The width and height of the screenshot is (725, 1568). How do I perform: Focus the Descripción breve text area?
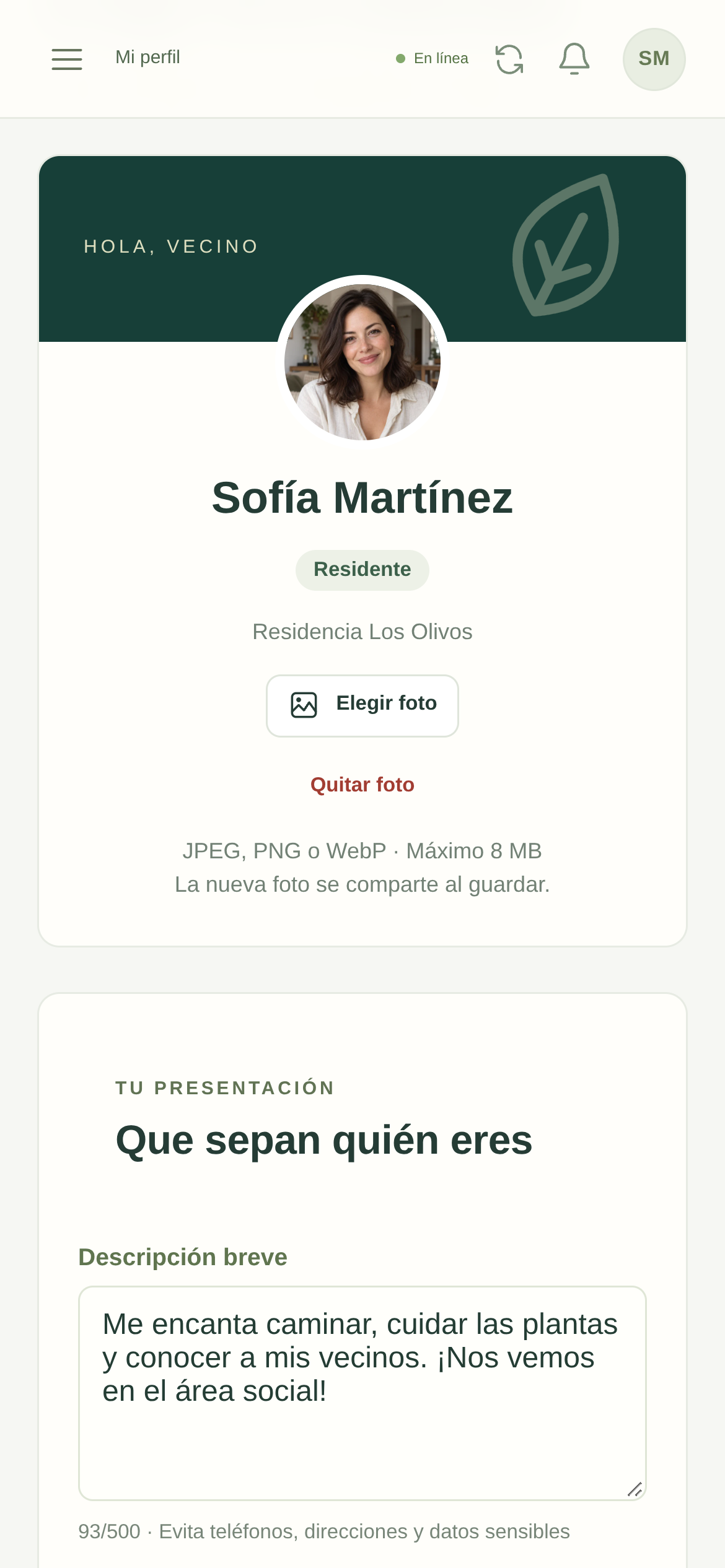coord(362,1393)
